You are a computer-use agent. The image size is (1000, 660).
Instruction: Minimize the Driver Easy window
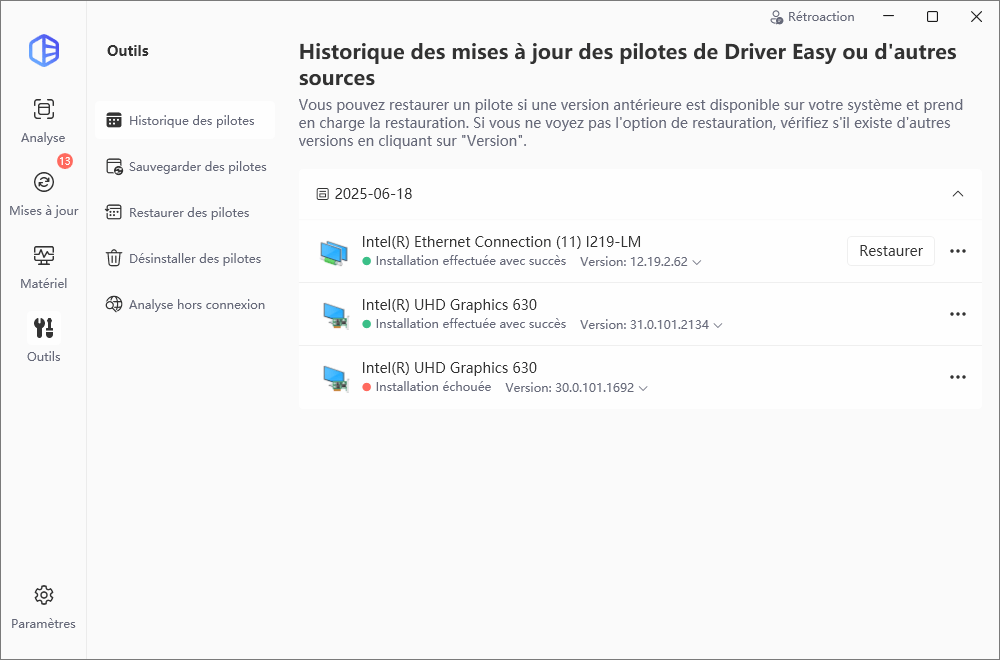click(x=888, y=17)
